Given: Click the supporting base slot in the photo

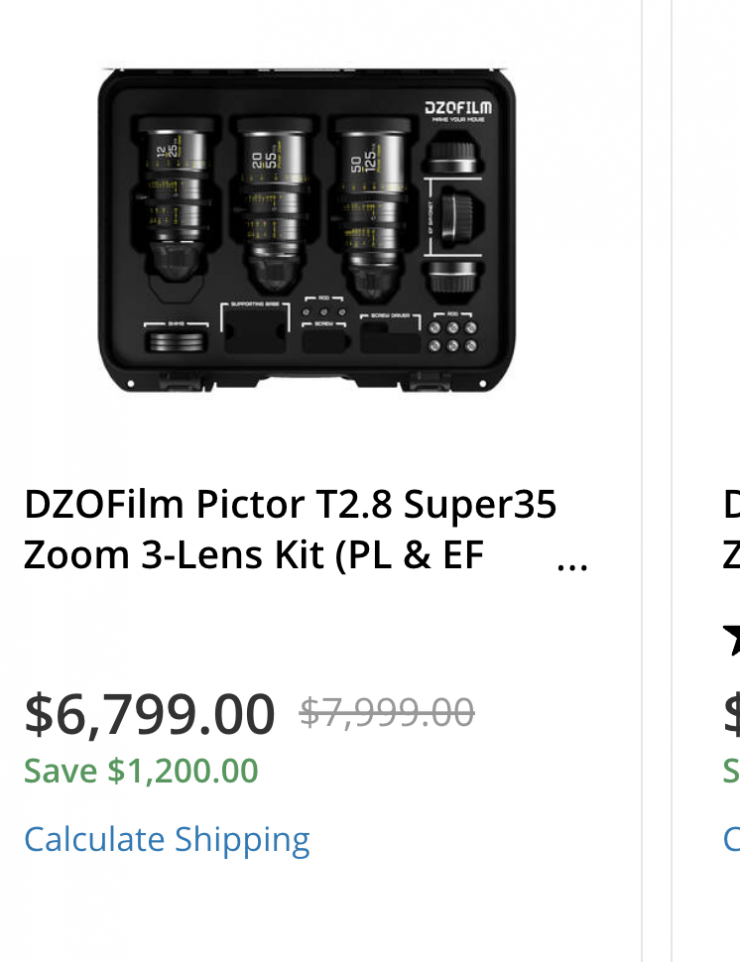Looking at the screenshot, I should point(256,329).
